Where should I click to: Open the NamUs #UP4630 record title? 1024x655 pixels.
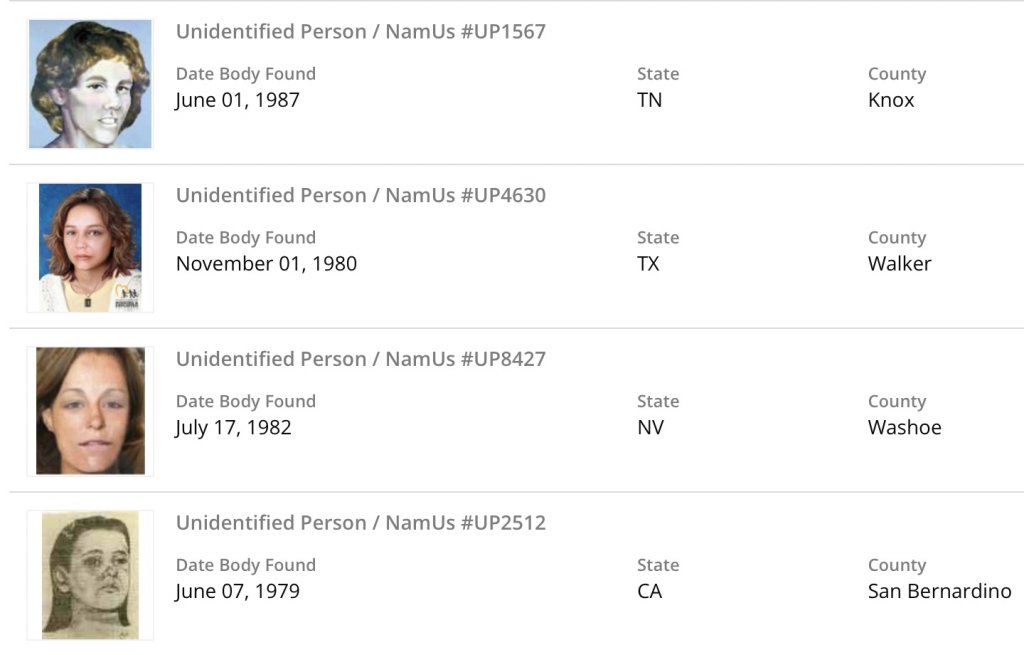pos(361,195)
